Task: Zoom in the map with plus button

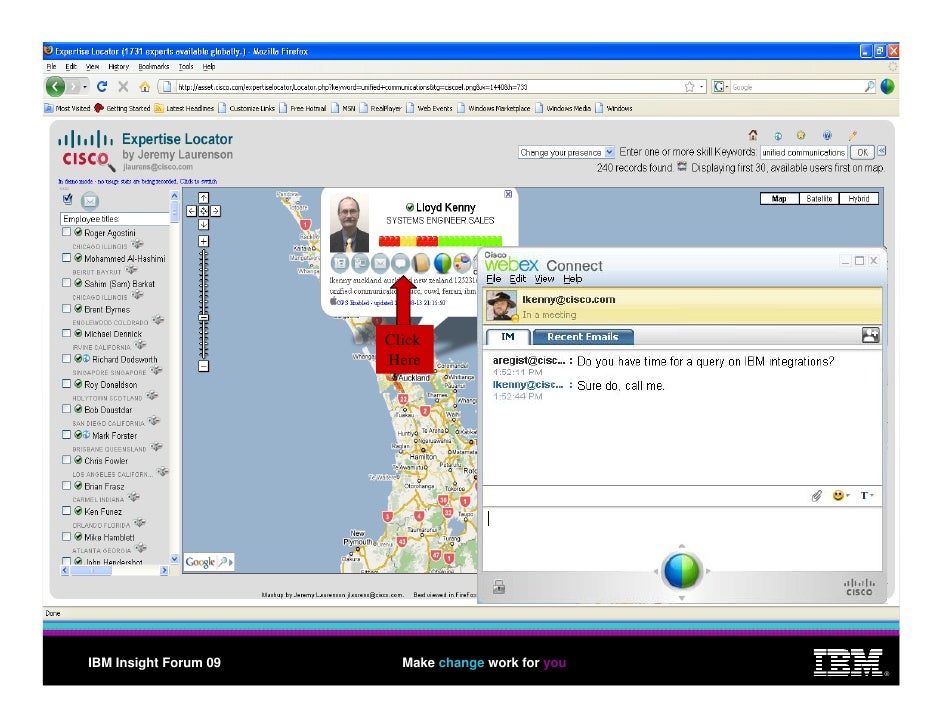Action: [x=204, y=241]
